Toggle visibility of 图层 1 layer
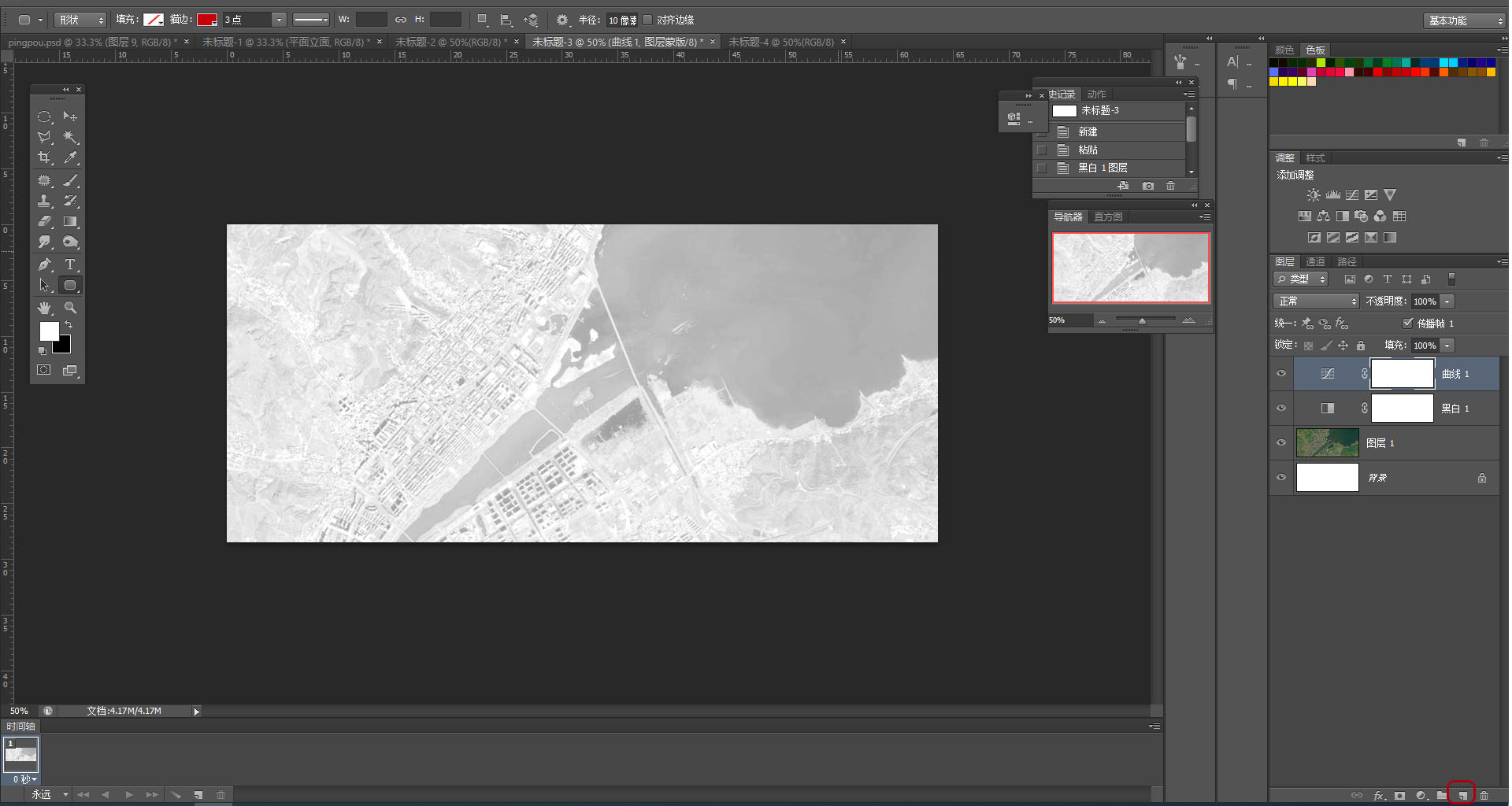Screen dimensions: 1512x806 (x=1281, y=443)
